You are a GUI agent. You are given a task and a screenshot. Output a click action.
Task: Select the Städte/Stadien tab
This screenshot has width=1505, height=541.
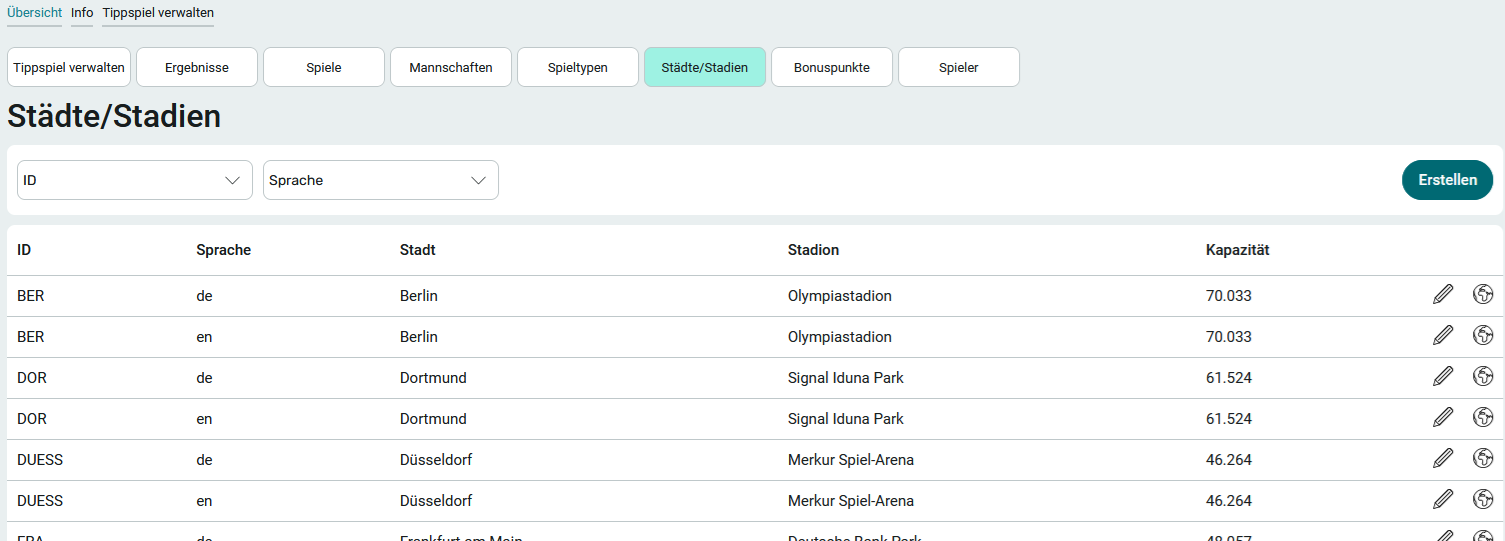point(705,68)
